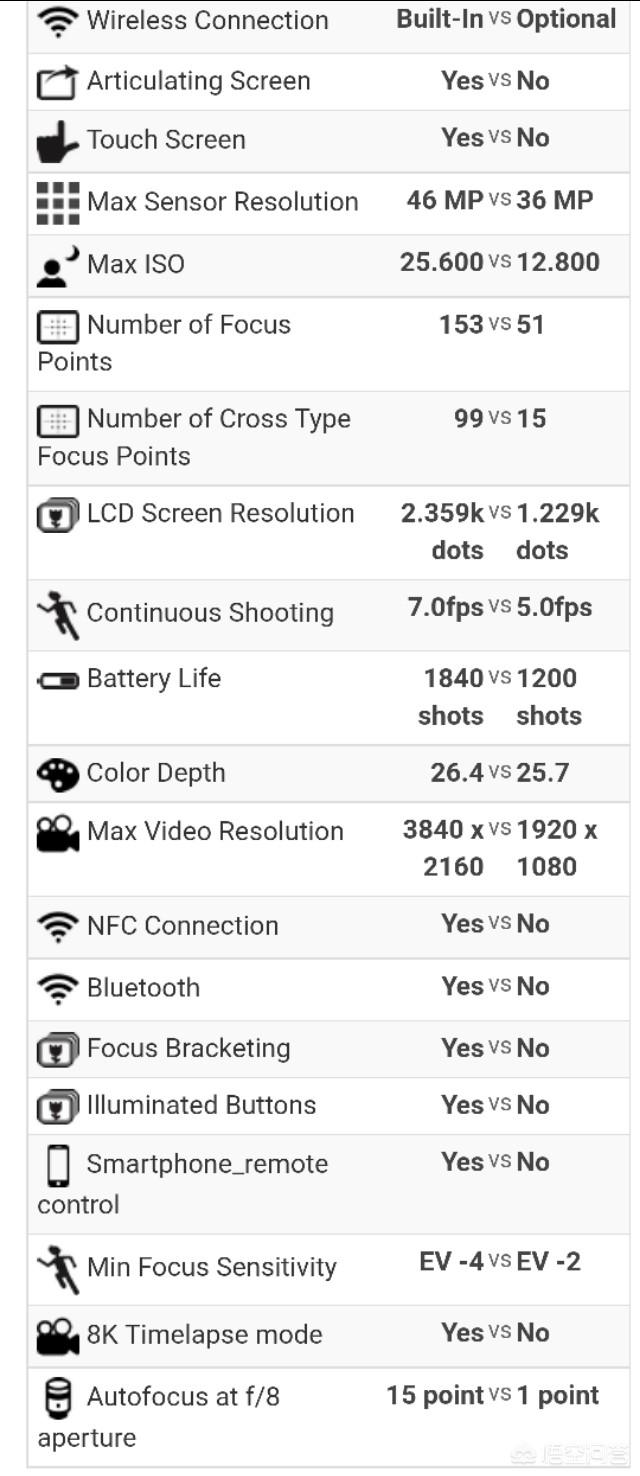Select the Bluetooth row label

coord(143,988)
